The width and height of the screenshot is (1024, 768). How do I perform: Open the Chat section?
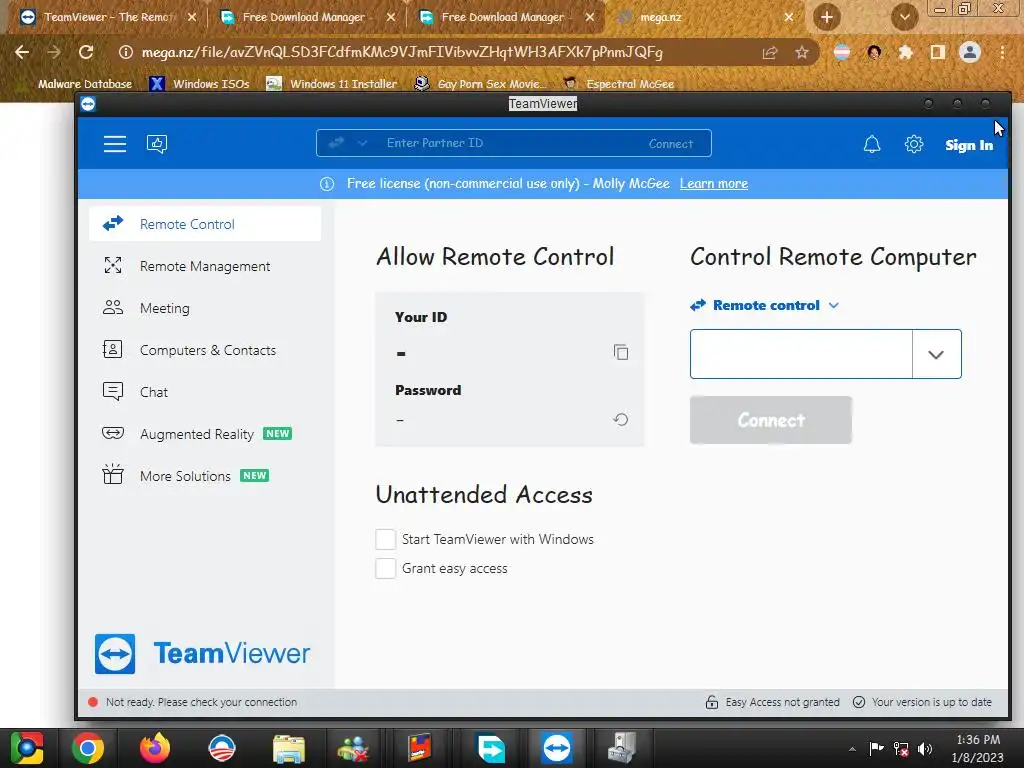tap(205, 392)
